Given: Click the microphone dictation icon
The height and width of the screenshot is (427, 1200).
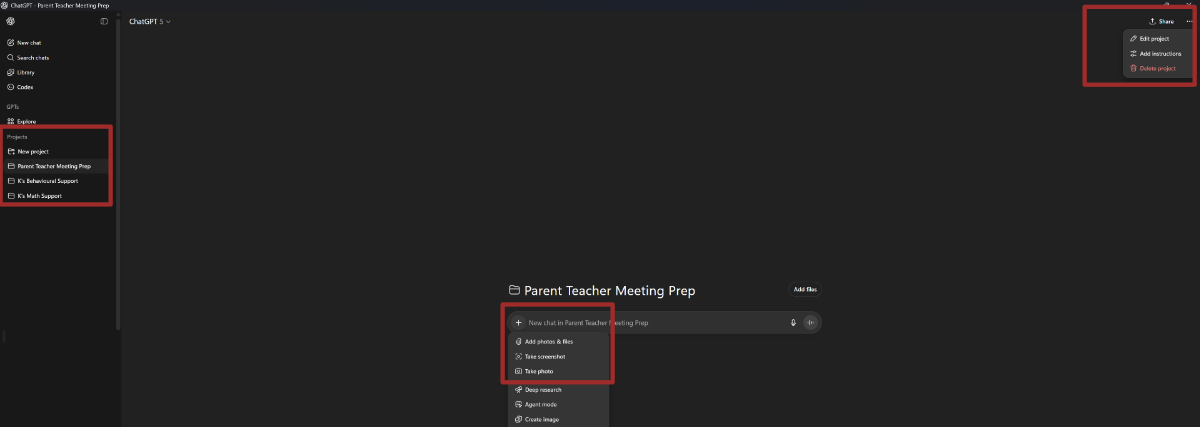Looking at the screenshot, I should click(793, 322).
